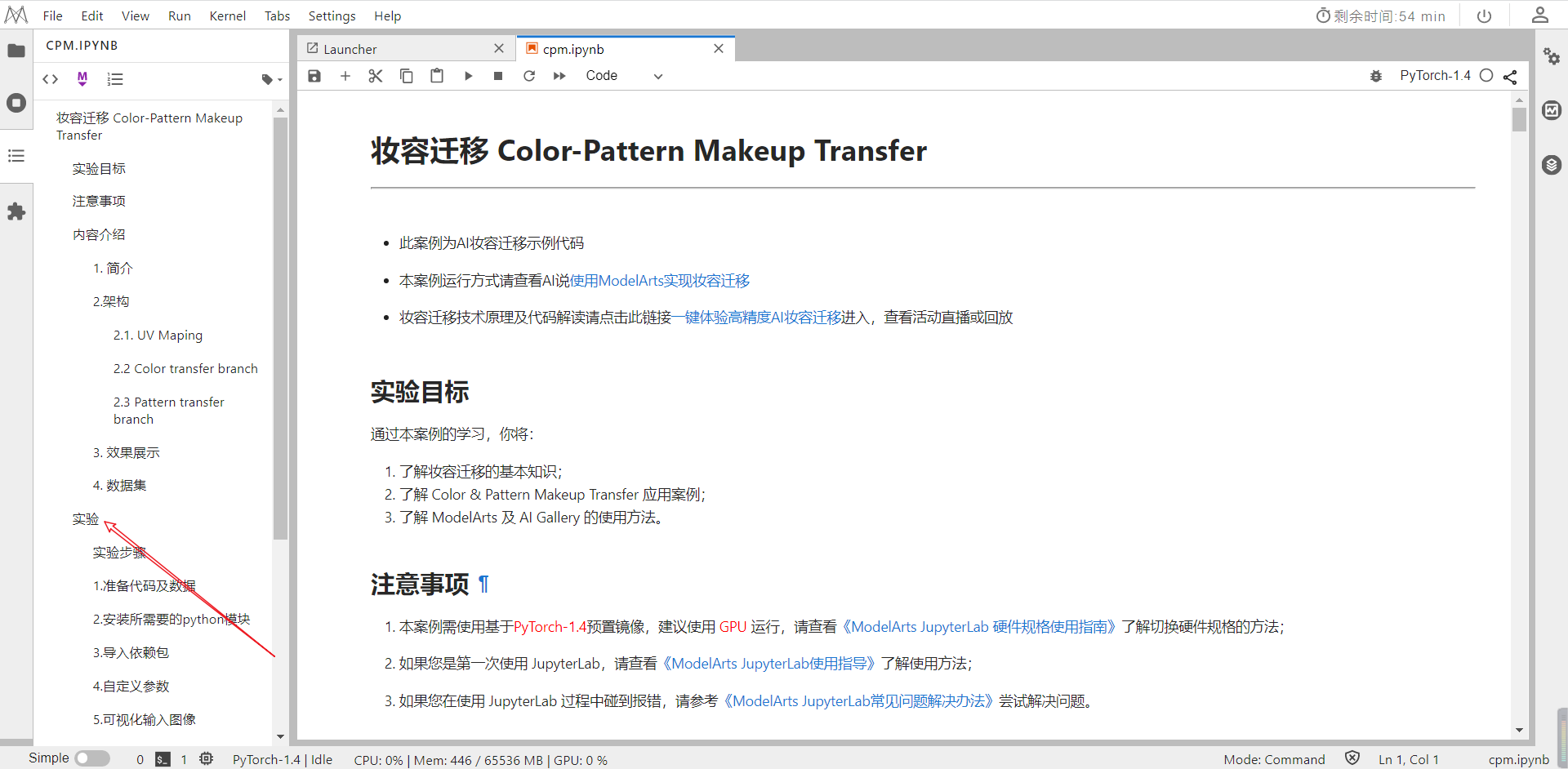Toggle code cells display in table of contents

(51, 79)
